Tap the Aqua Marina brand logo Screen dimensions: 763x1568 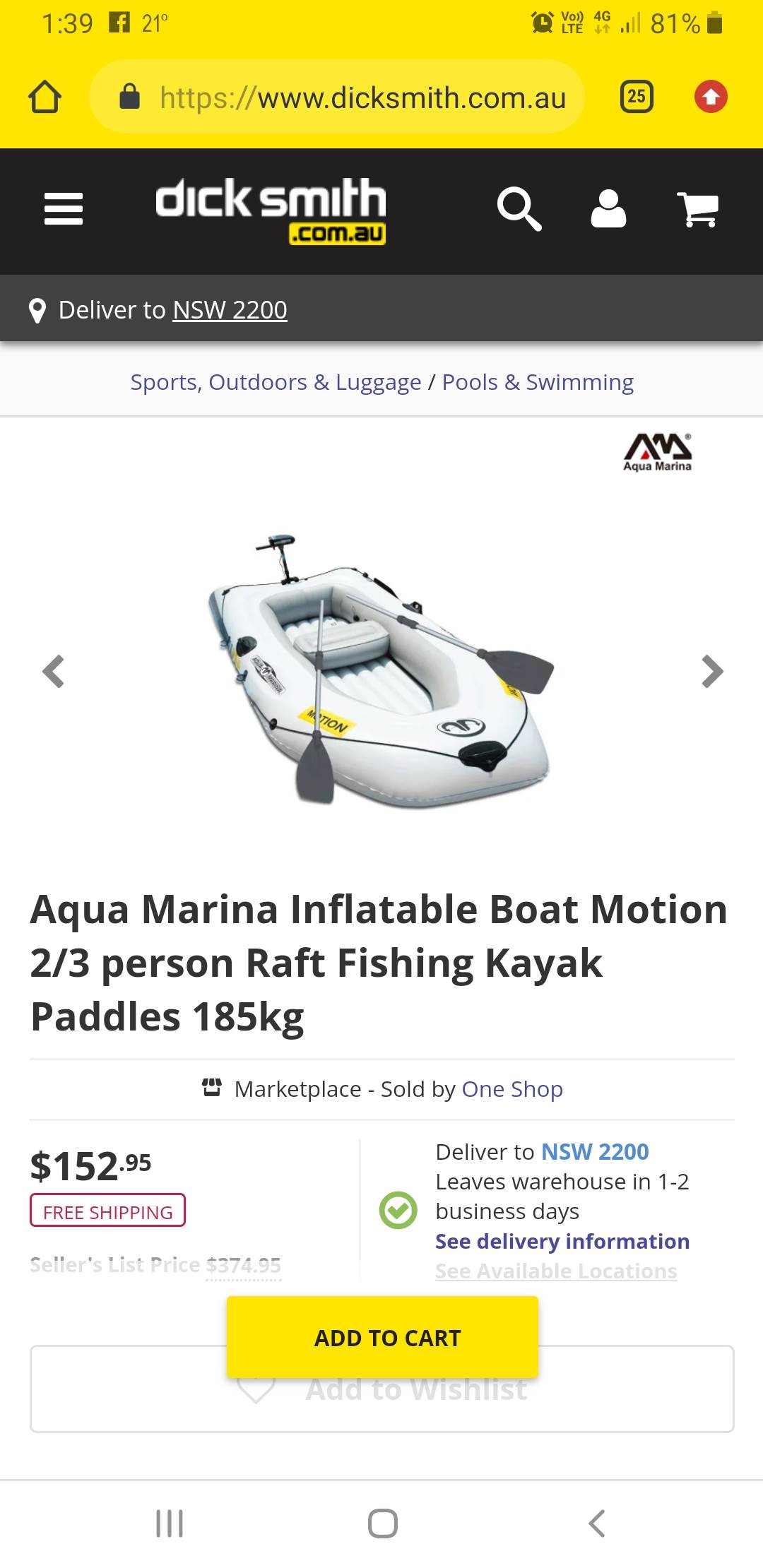click(657, 452)
